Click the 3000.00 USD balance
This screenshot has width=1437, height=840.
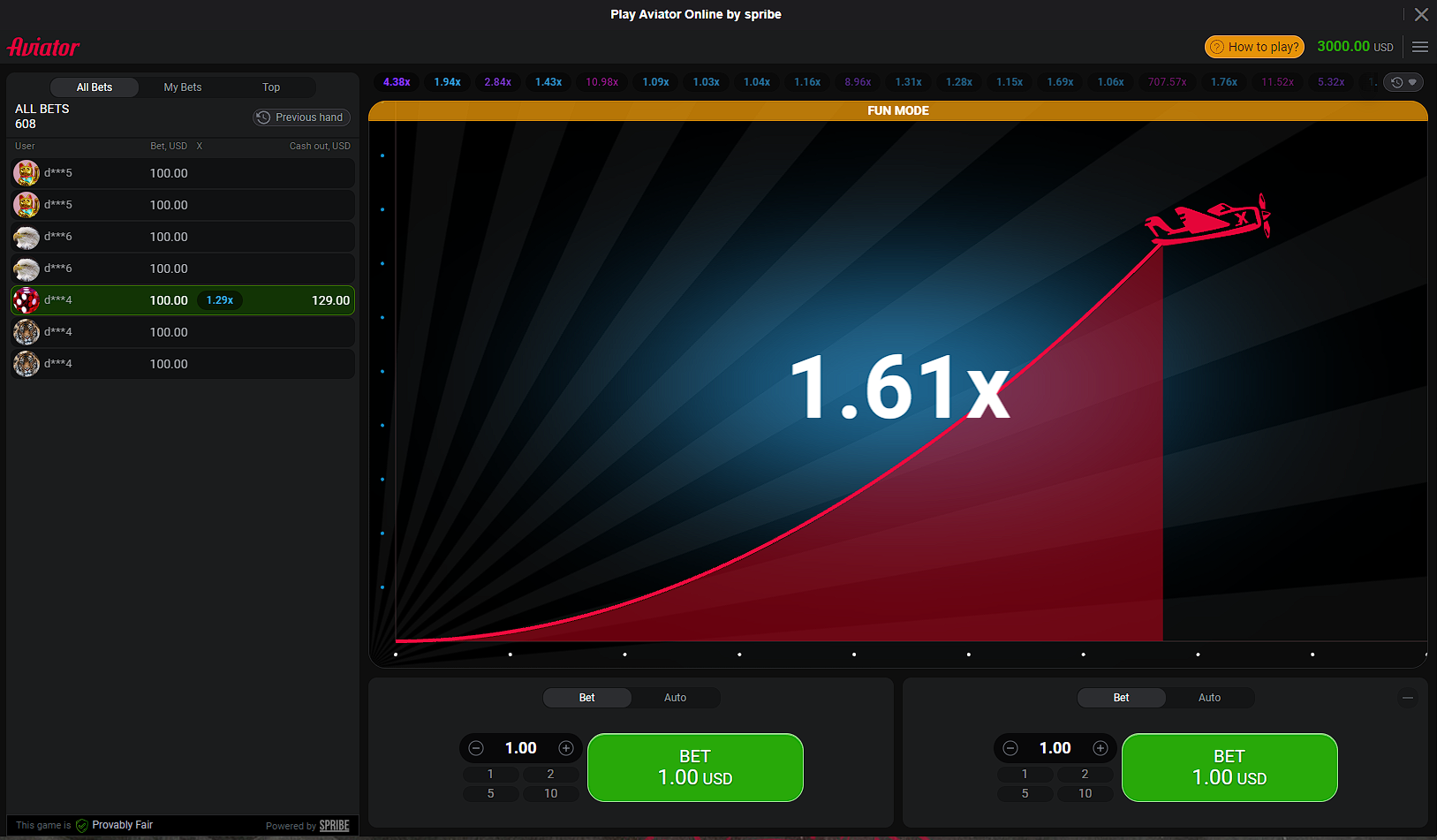click(1355, 47)
